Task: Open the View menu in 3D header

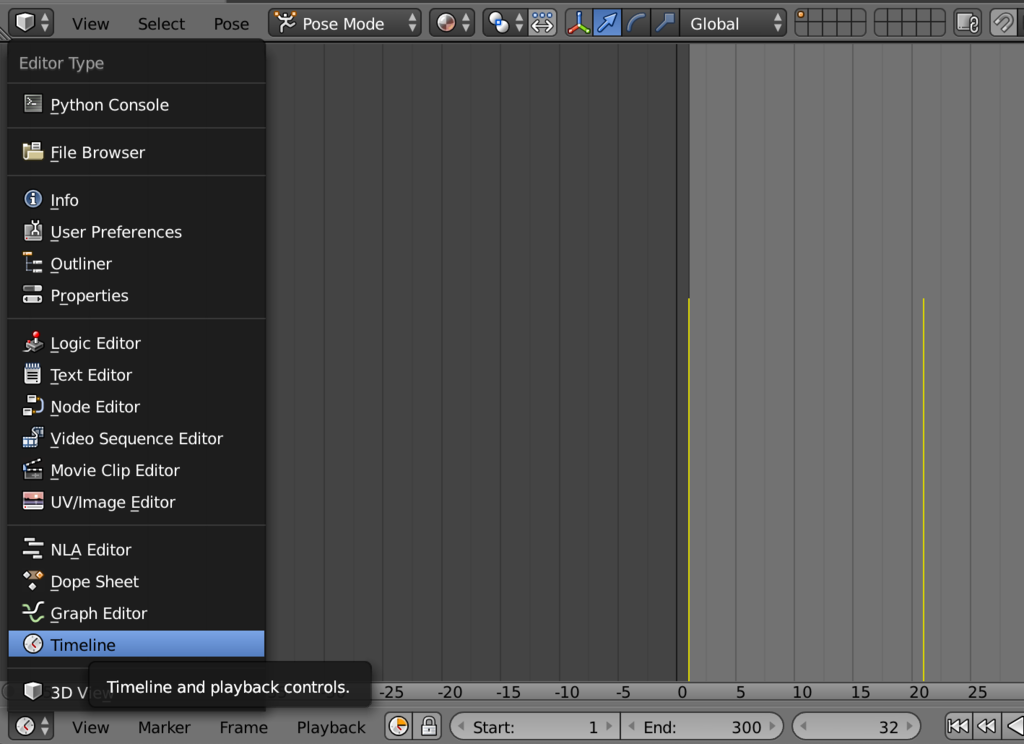Action: click(90, 24)
